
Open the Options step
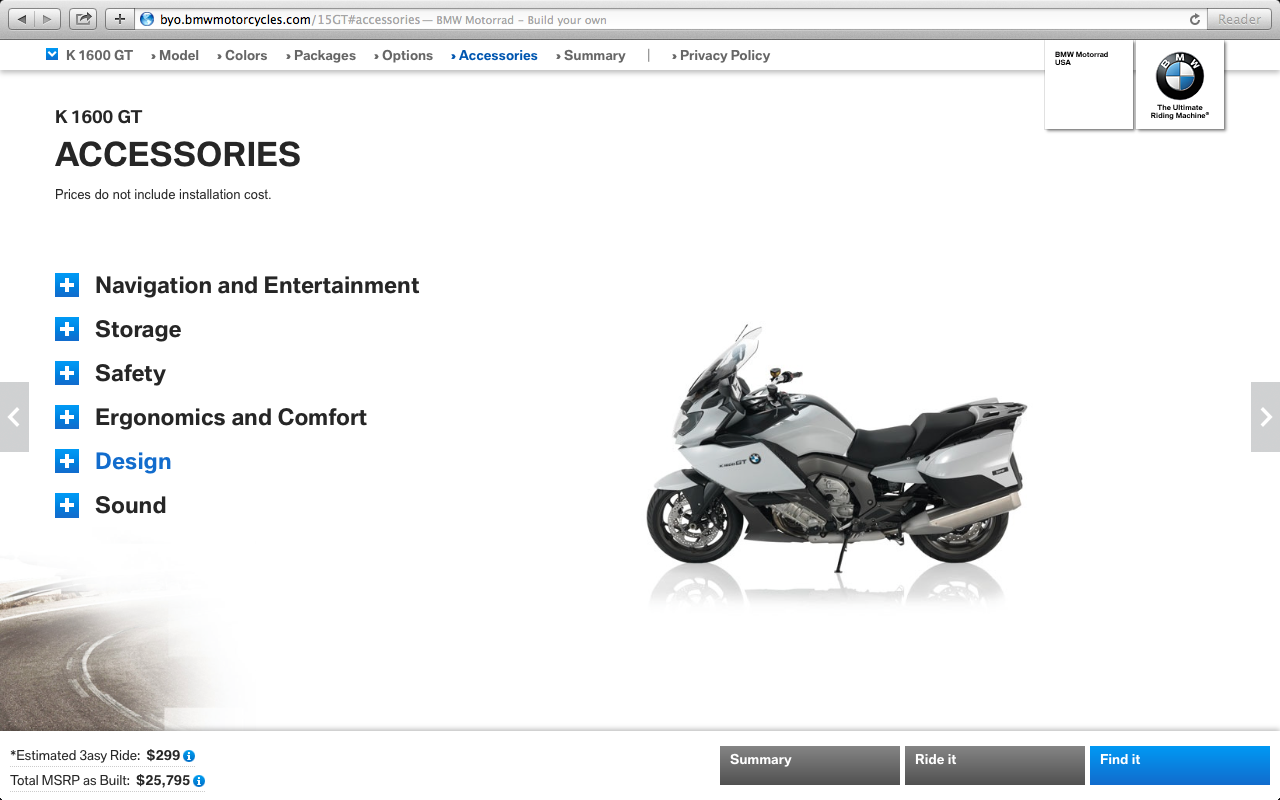(x=404, y=56)
